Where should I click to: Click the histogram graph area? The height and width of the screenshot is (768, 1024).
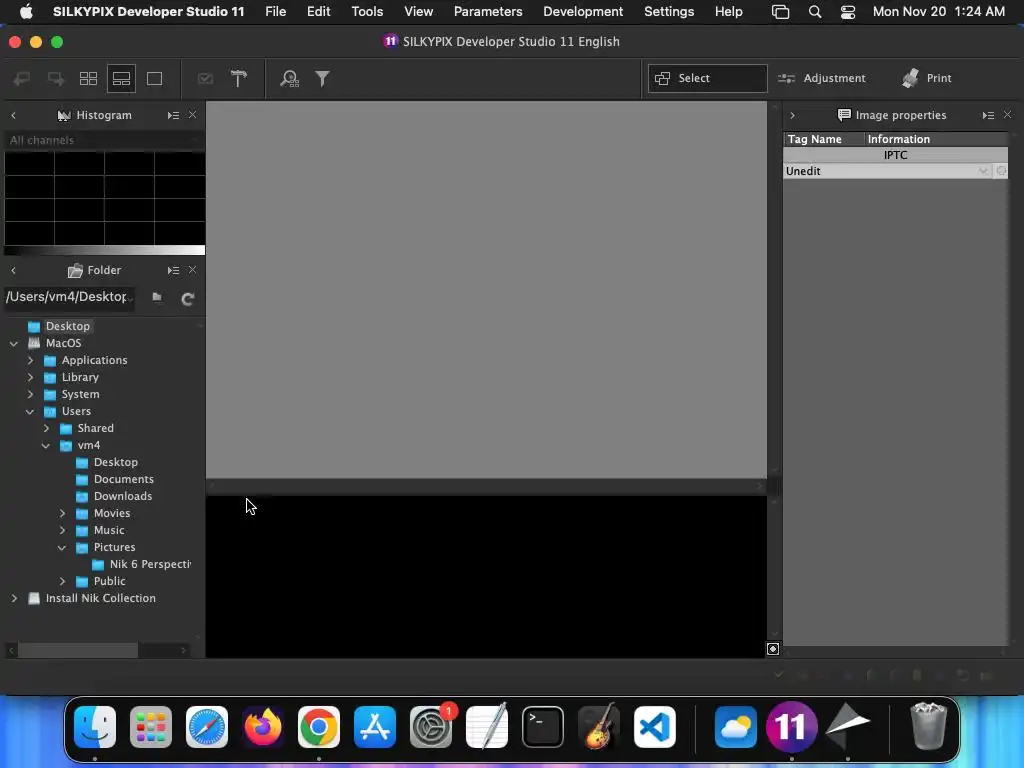click(104, 199)
